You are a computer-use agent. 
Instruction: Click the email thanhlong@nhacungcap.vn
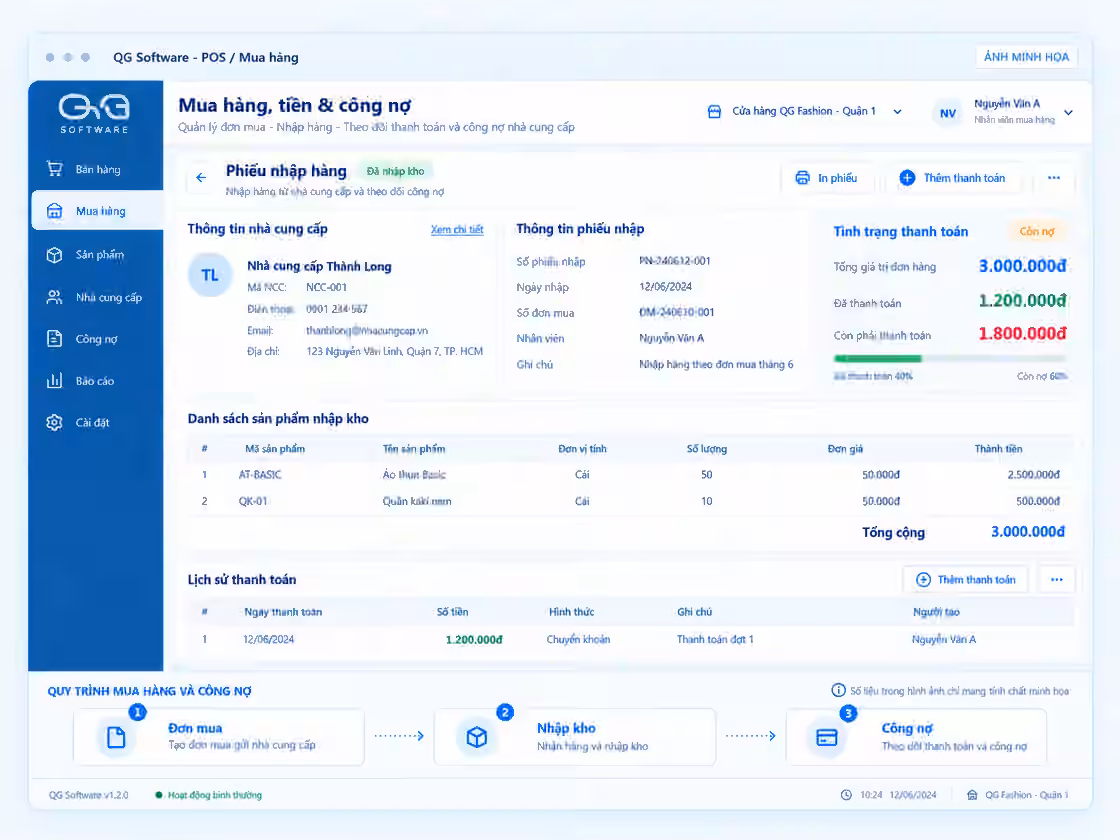coord(366,331)
